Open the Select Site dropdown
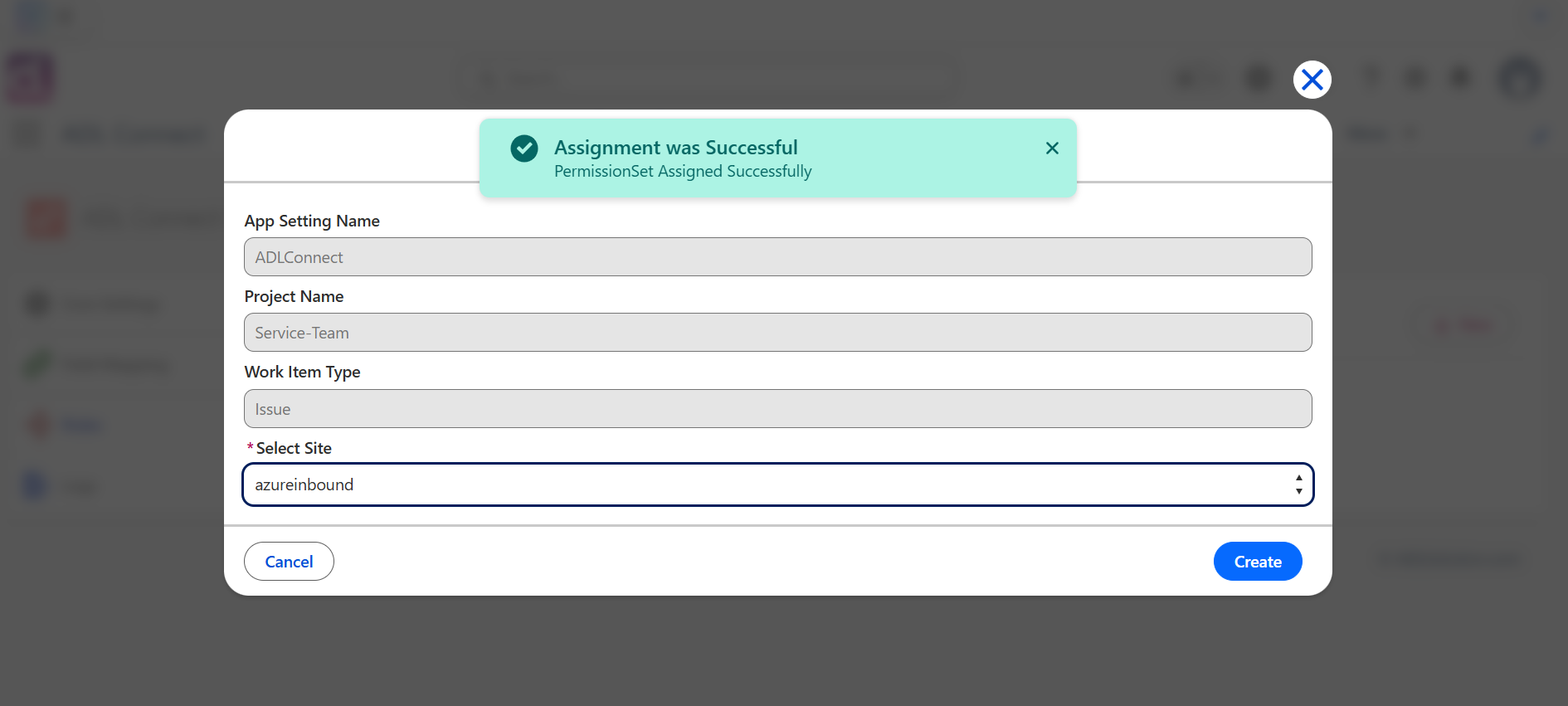 tap(777, 484)
